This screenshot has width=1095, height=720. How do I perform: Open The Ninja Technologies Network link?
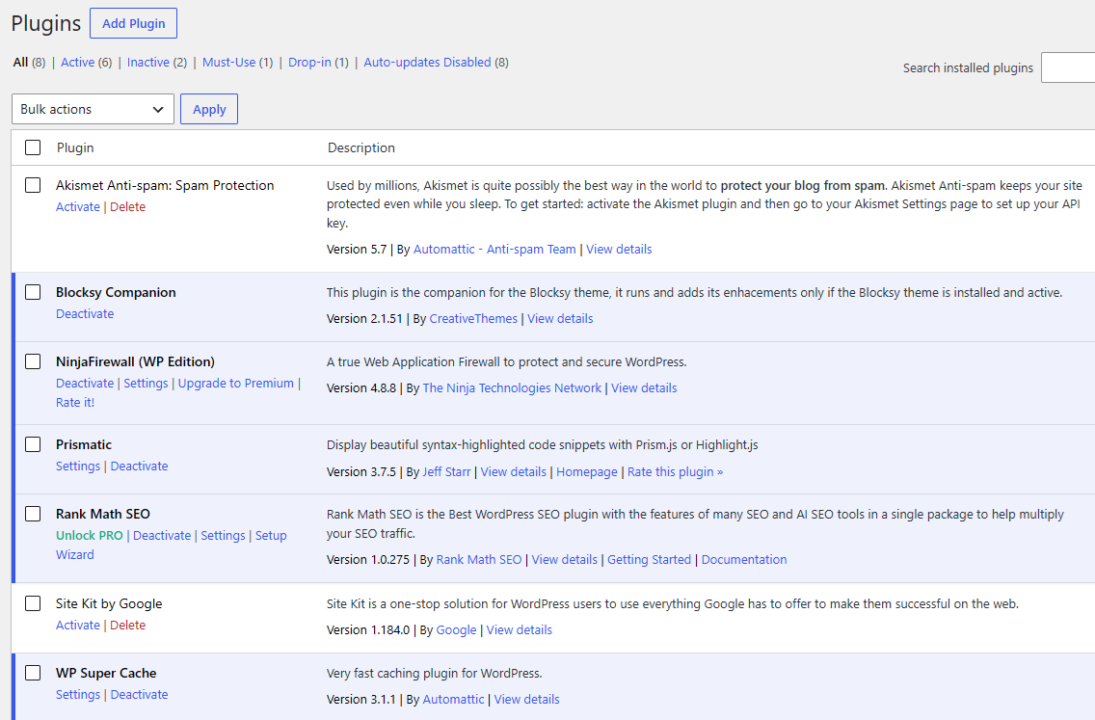pos(512,388)
